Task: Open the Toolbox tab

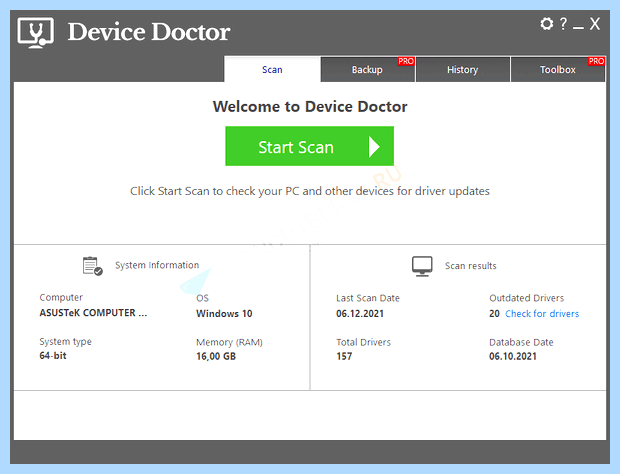Action: 558,70
